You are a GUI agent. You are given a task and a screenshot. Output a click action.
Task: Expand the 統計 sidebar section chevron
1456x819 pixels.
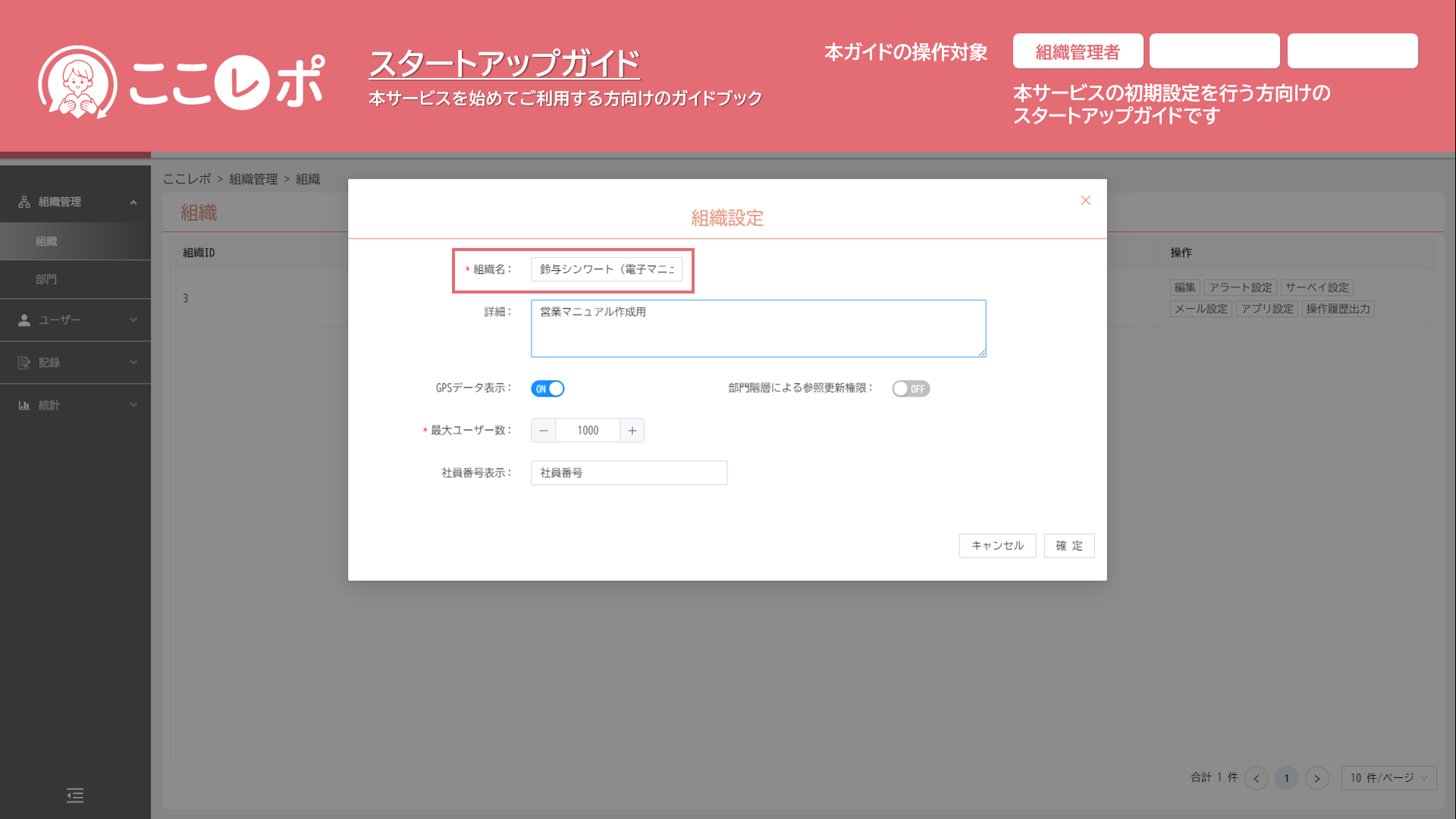pos(133,405)
